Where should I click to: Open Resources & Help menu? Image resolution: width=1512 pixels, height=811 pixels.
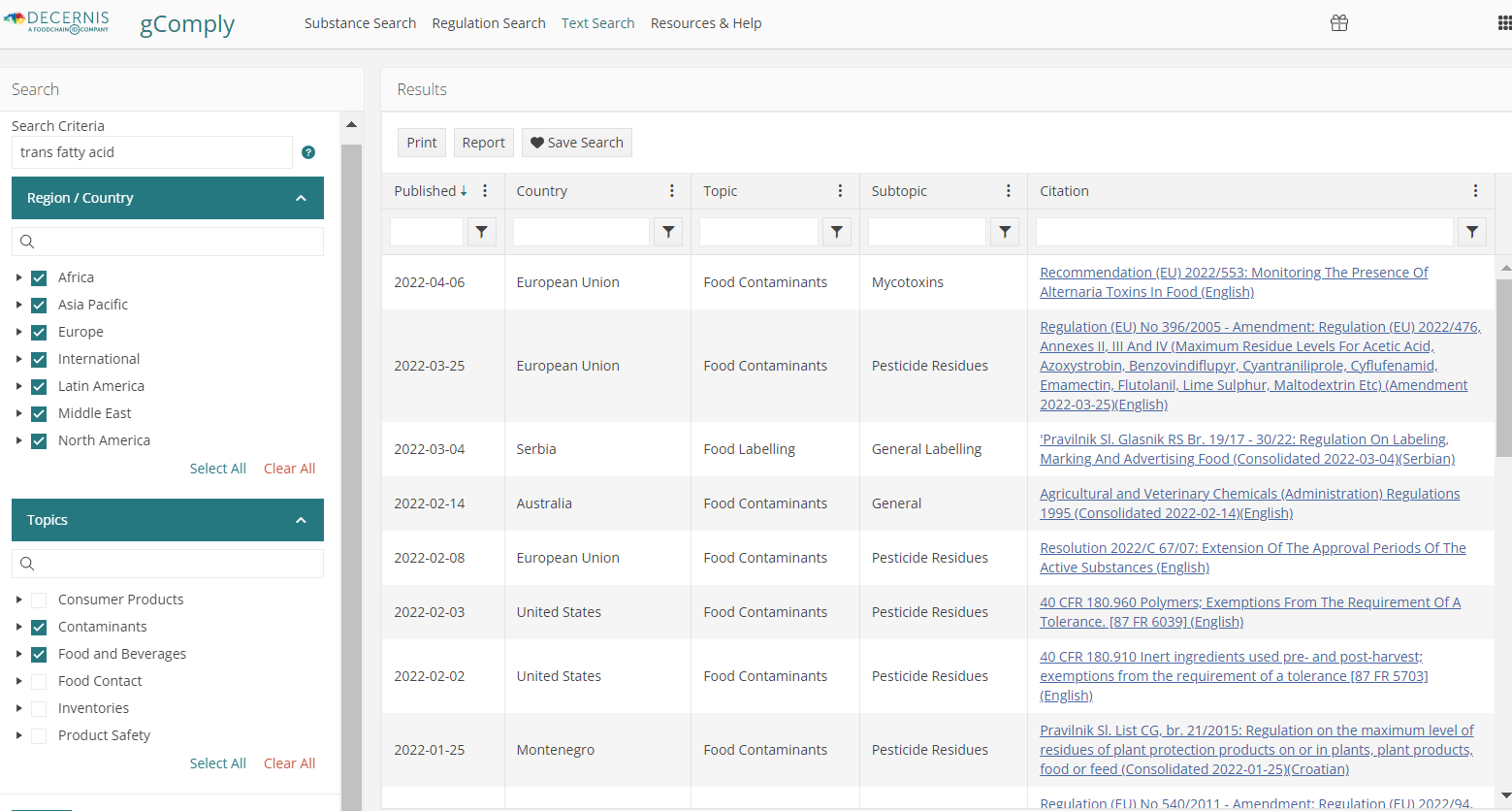tap(706, 23)
